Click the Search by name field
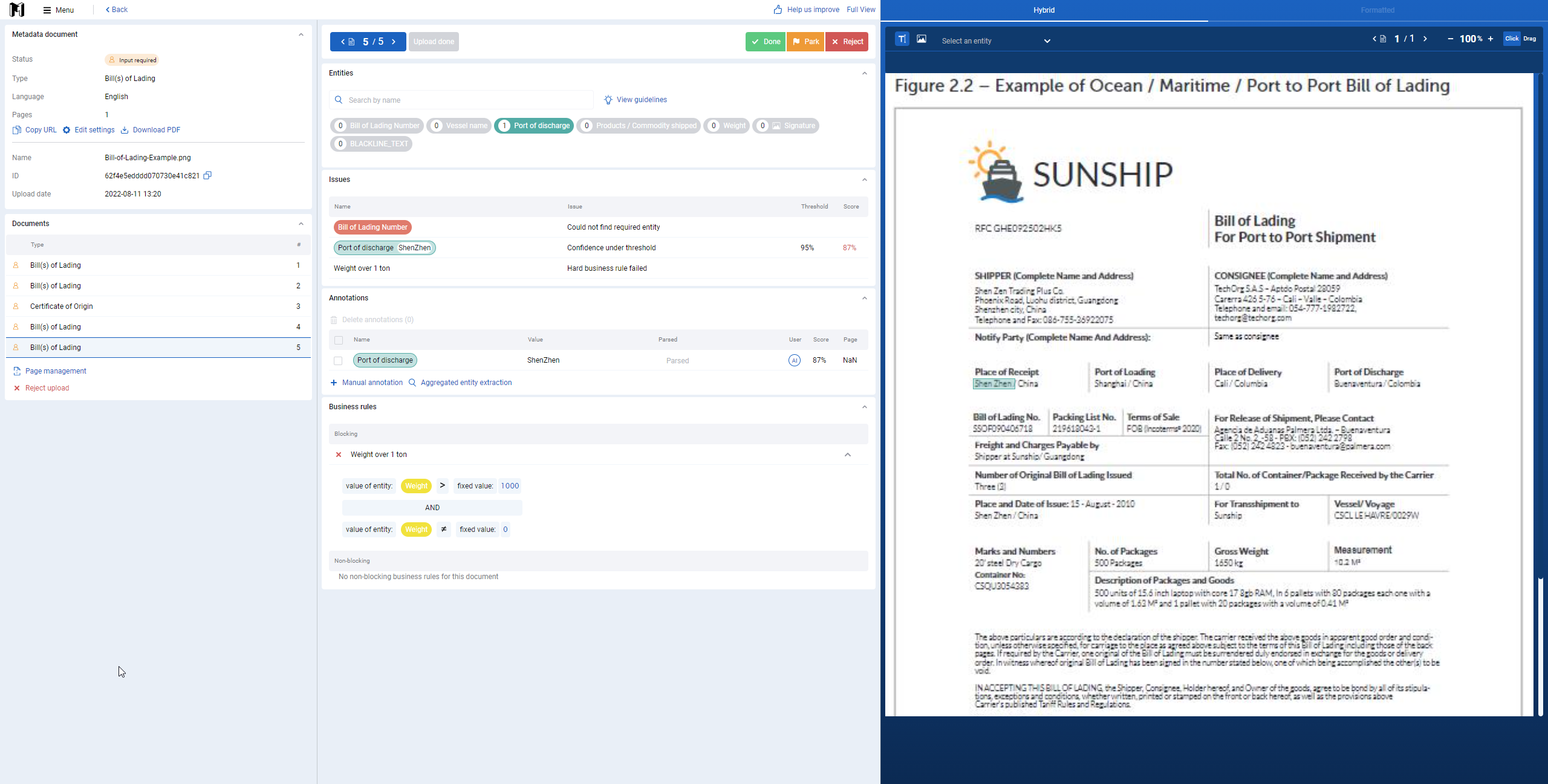This screenshot has width=1548, height=784. point(461,100)
